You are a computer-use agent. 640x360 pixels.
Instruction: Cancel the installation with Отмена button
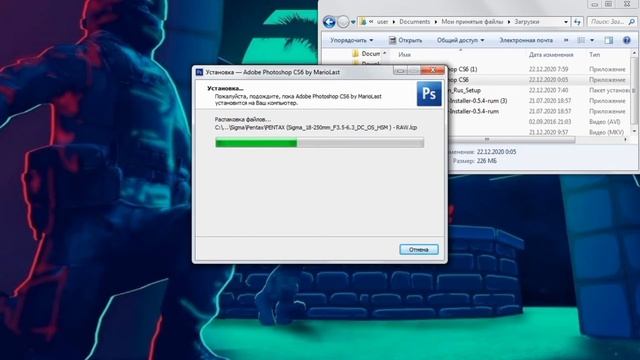tap(419, 249)
